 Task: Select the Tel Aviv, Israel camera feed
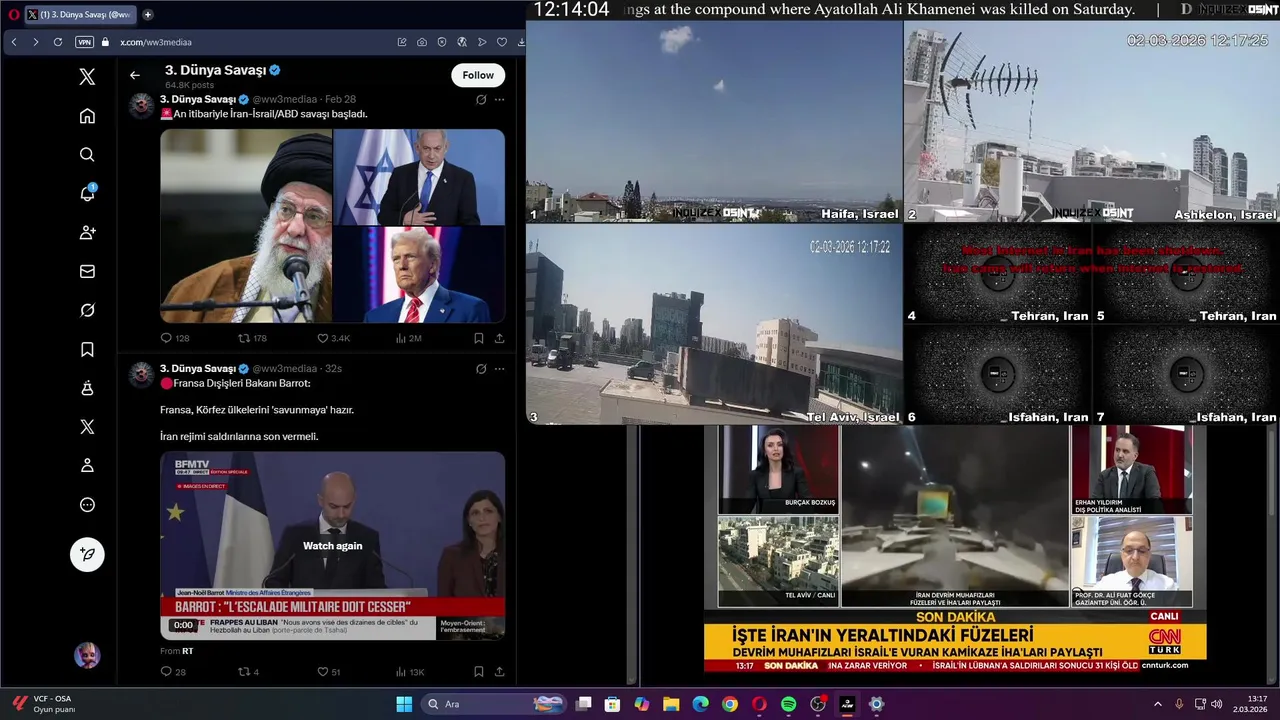pos(714,324)
